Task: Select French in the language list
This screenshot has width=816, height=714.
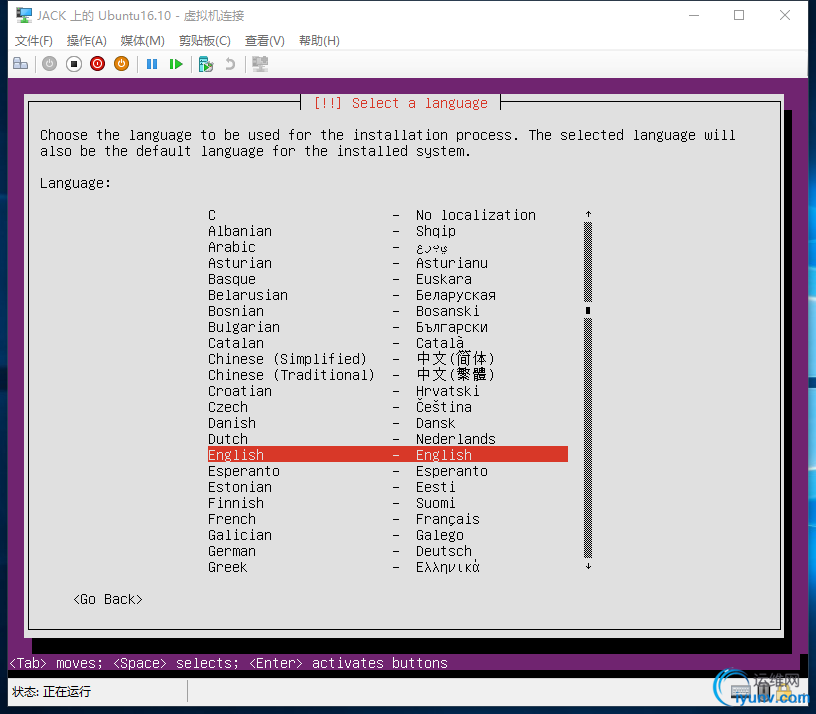Action: tap(388, 519)
